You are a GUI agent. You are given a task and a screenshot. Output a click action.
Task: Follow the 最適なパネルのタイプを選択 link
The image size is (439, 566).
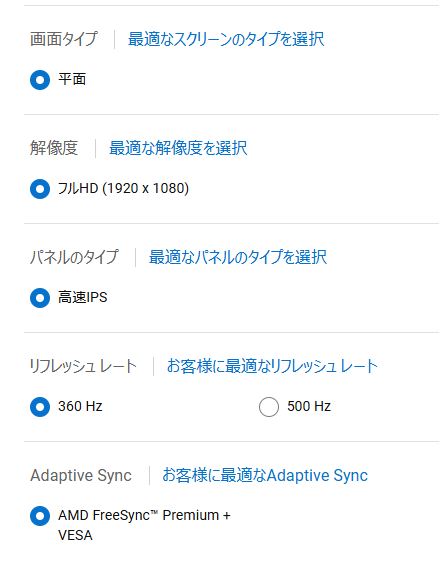(x=238, y=257)
